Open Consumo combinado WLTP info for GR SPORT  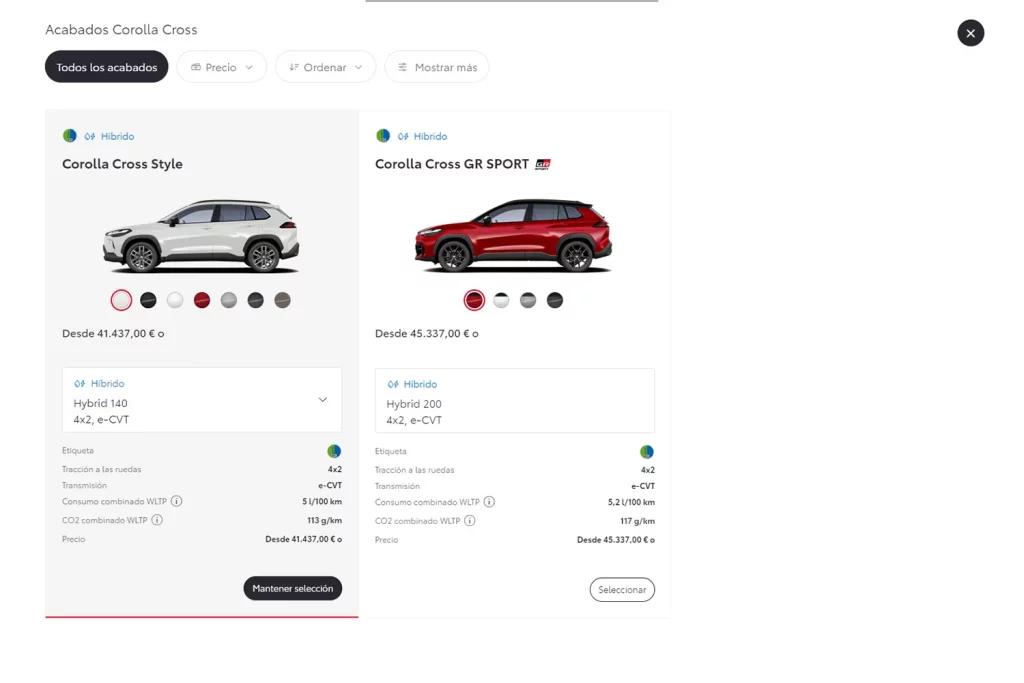(x=489, y=502)
